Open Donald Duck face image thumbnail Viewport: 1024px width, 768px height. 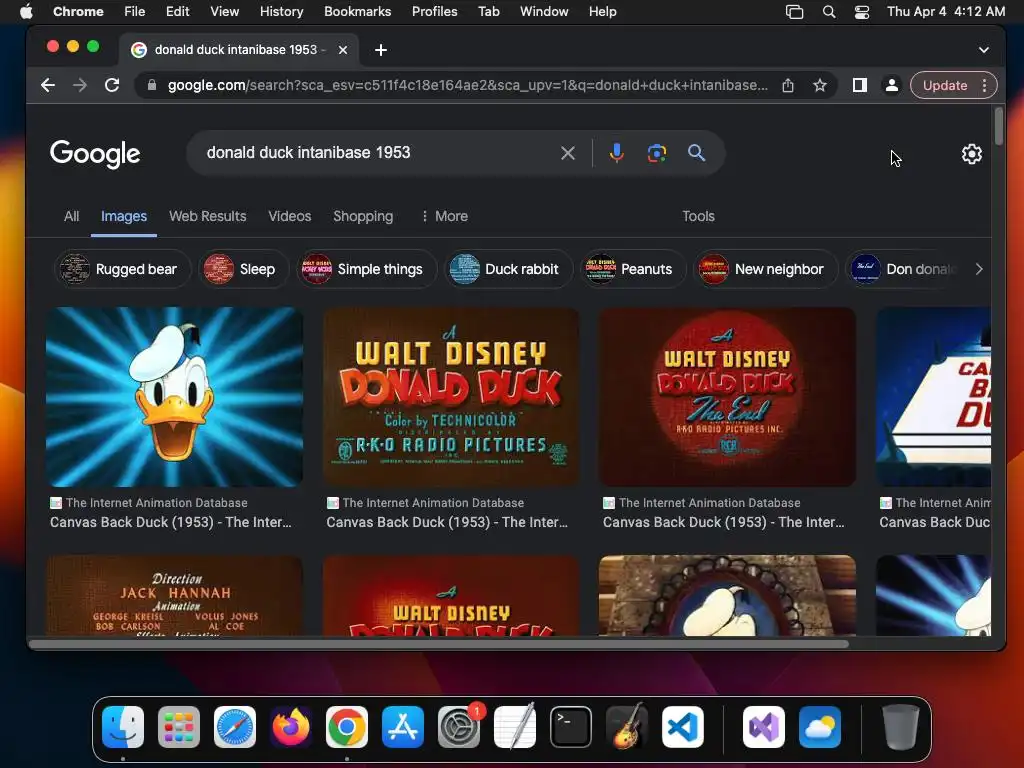(x=174, y=397)
